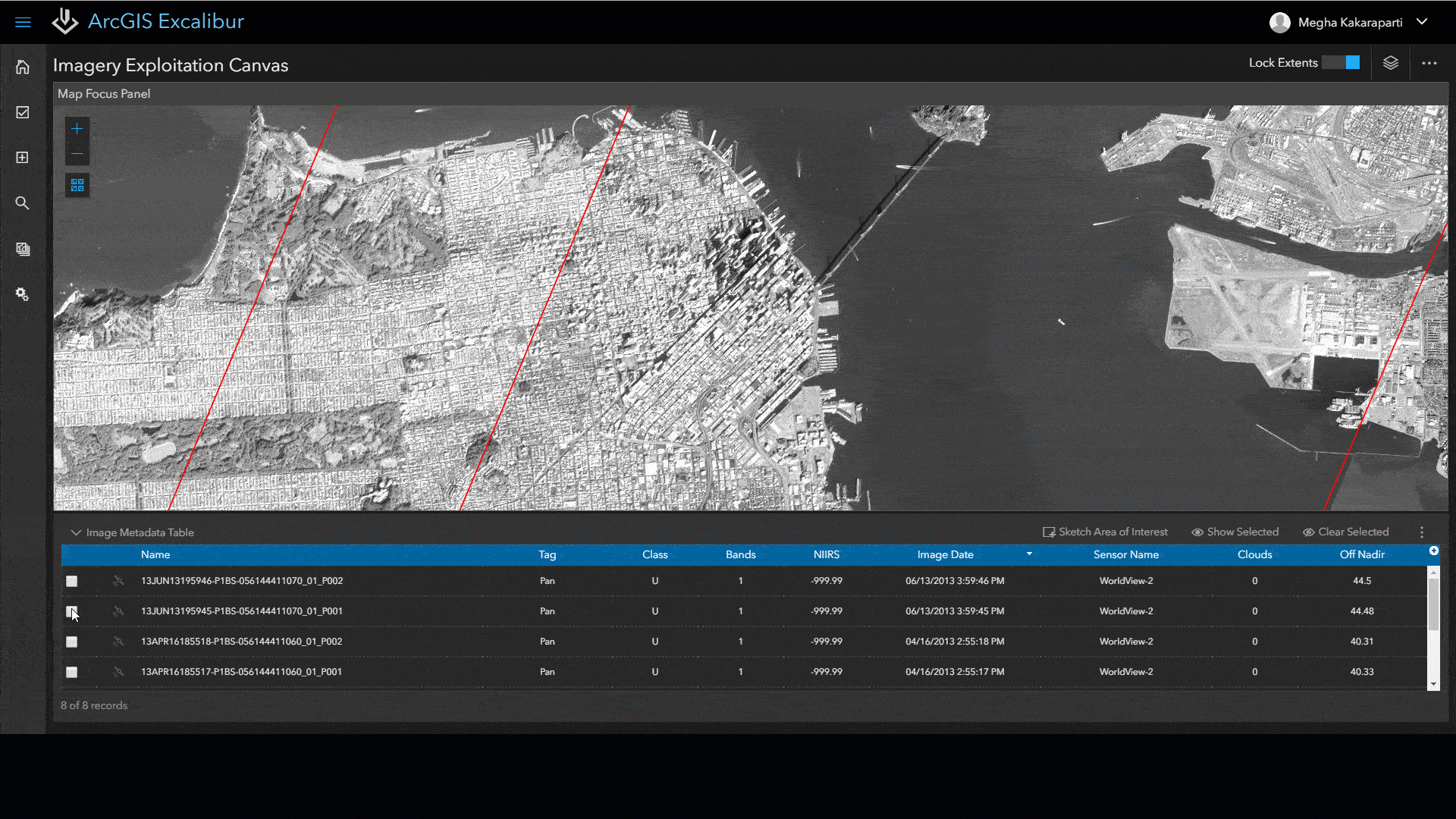Open the overflow menu beside the table actions

click(1421, 532)
